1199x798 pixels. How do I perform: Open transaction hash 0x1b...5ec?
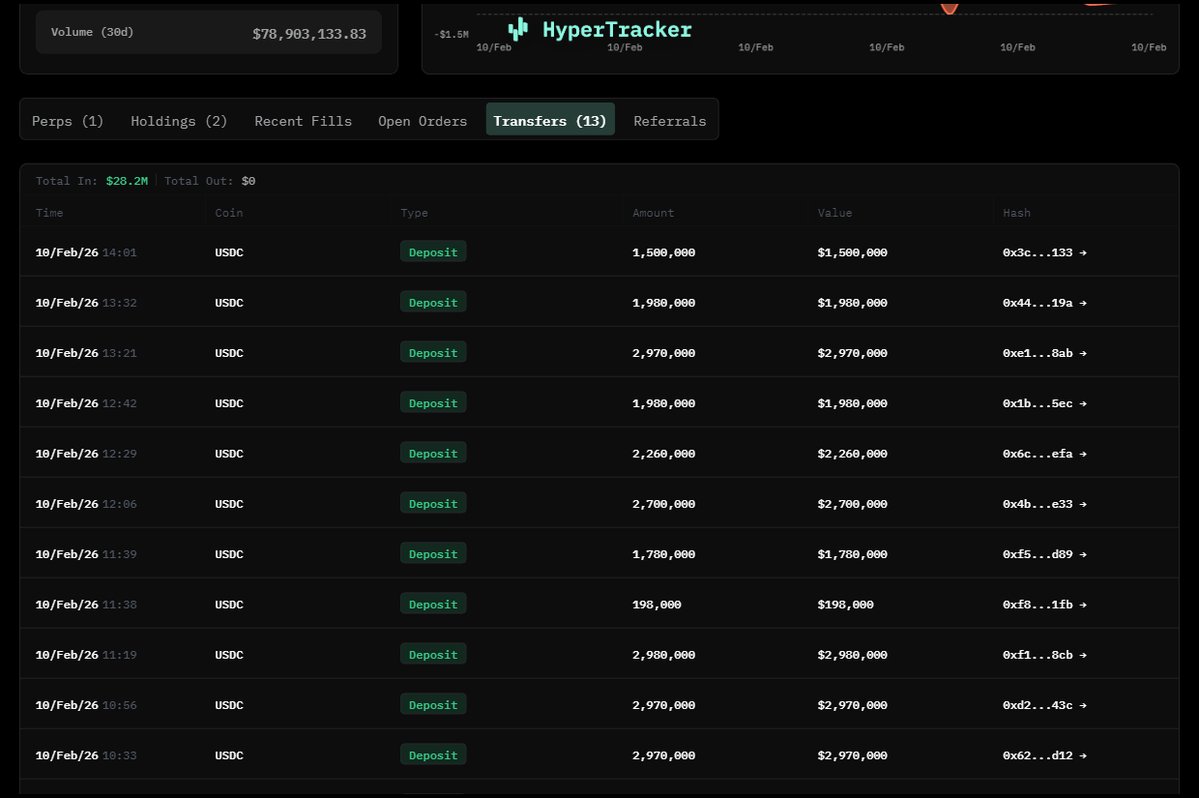point(1038,404)
